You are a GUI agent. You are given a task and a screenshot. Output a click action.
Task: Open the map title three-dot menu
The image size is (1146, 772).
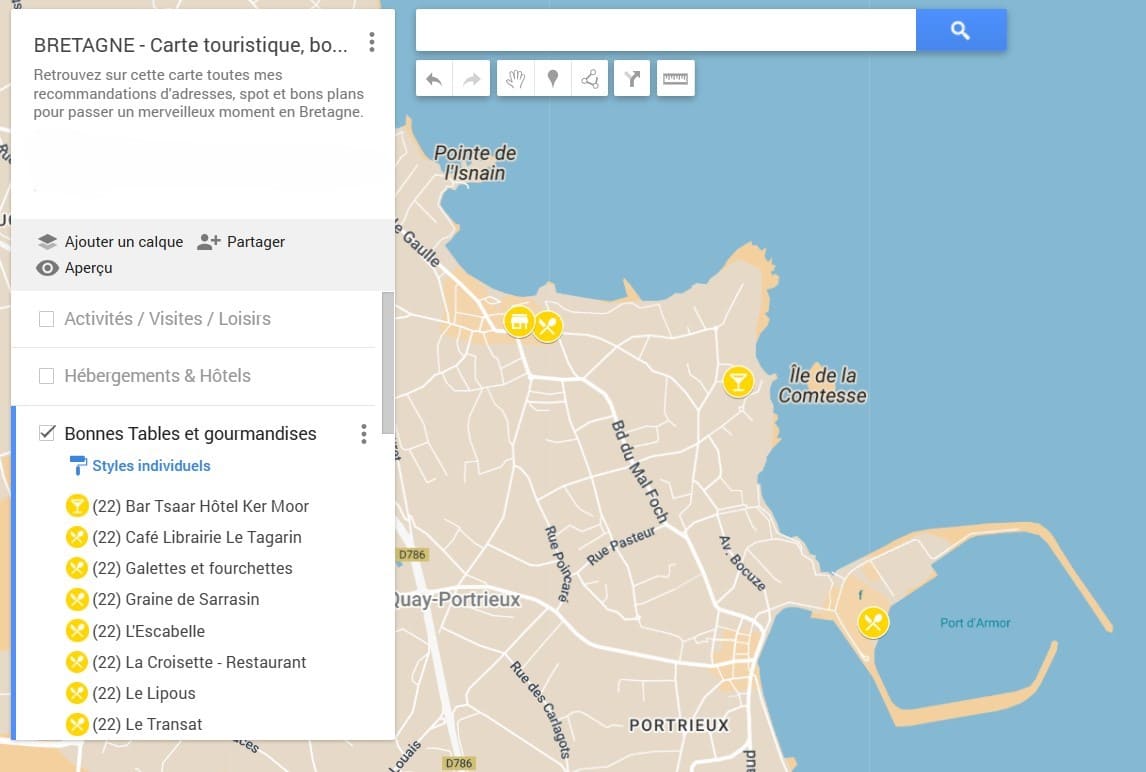point(372,42)
